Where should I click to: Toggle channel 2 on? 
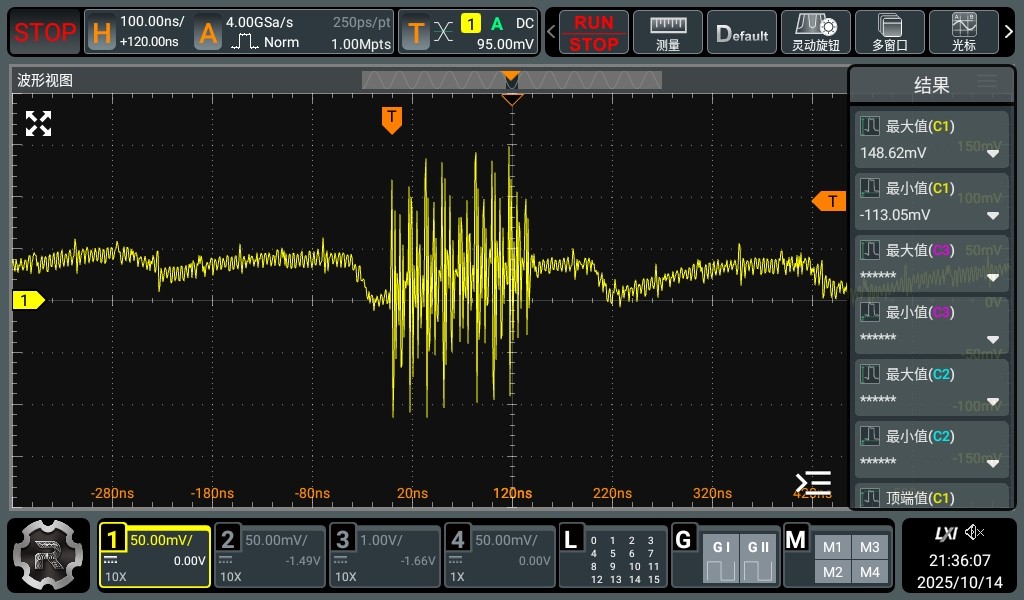click(x=270, y=556)
